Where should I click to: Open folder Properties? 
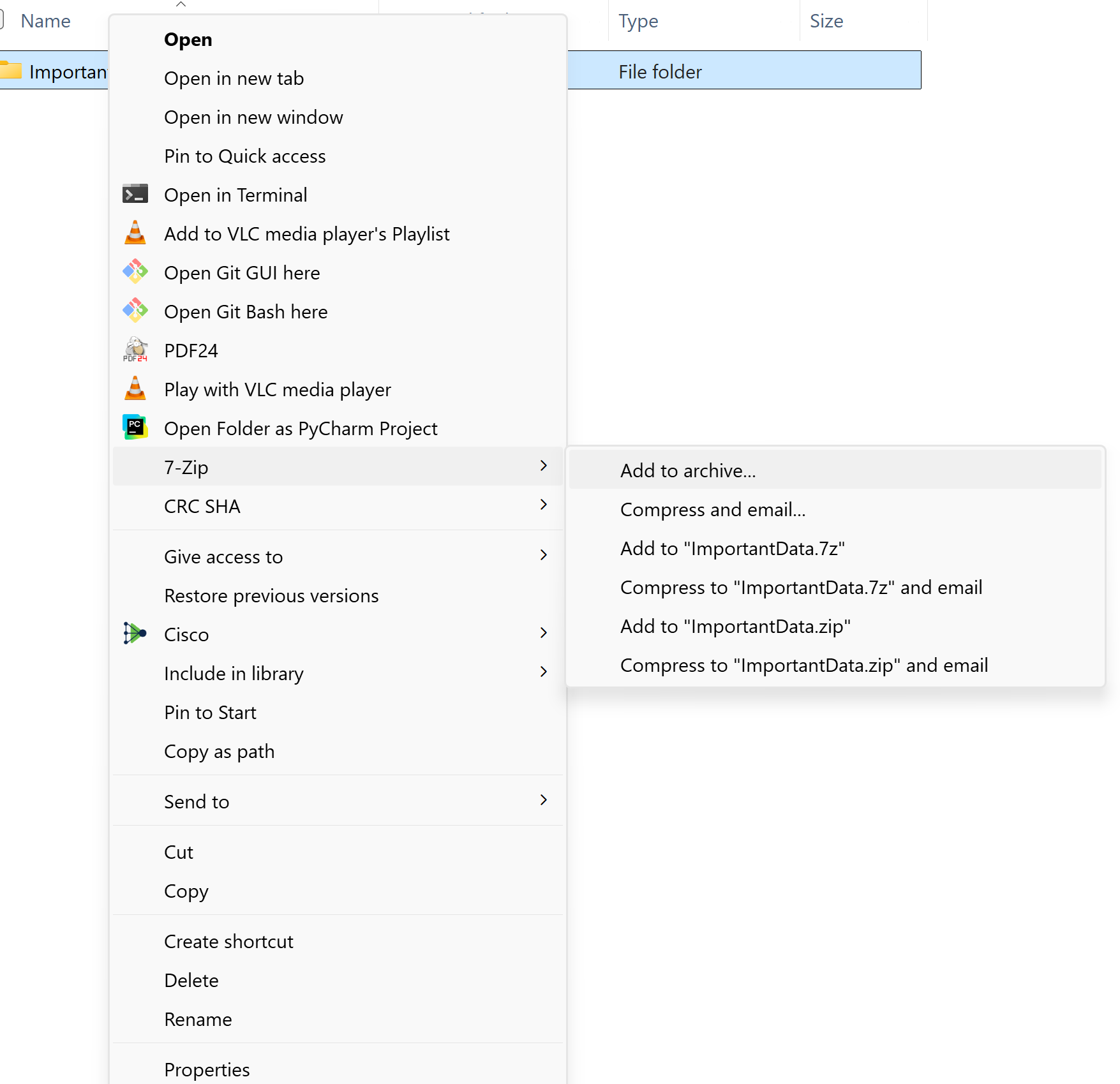click(207, 1069)
